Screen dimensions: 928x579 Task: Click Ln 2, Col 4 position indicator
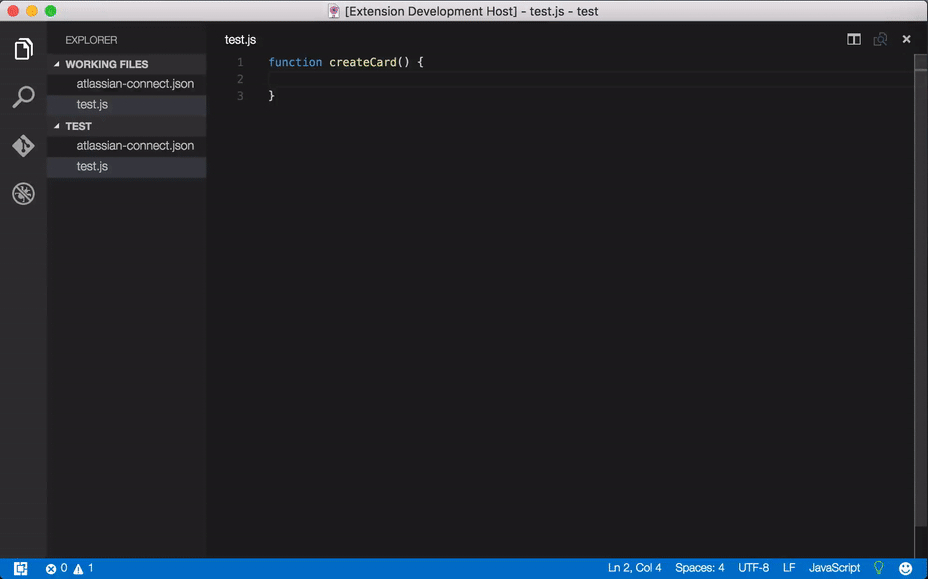coord(634,568)
